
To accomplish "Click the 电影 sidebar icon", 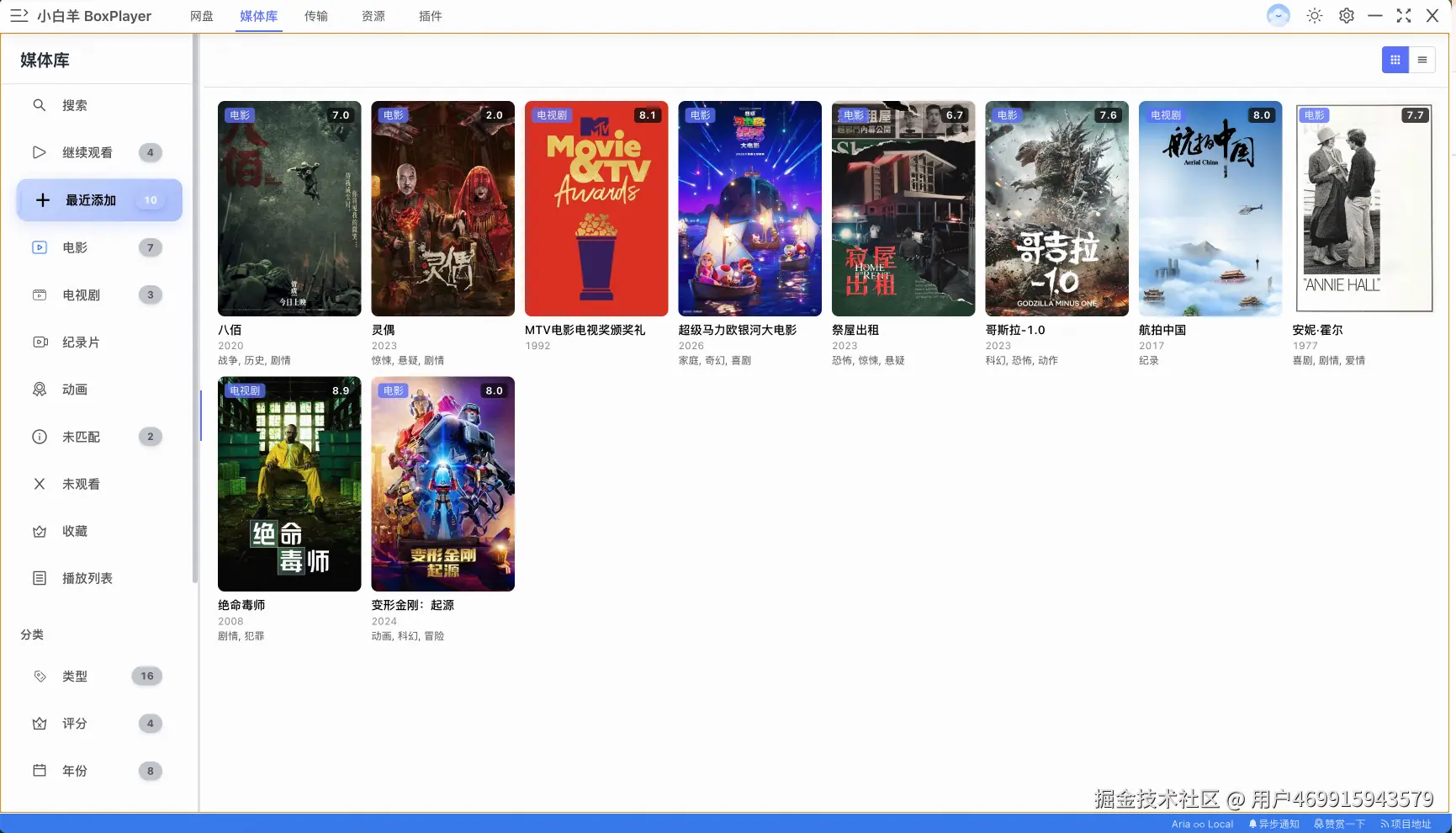I will 40,247.
